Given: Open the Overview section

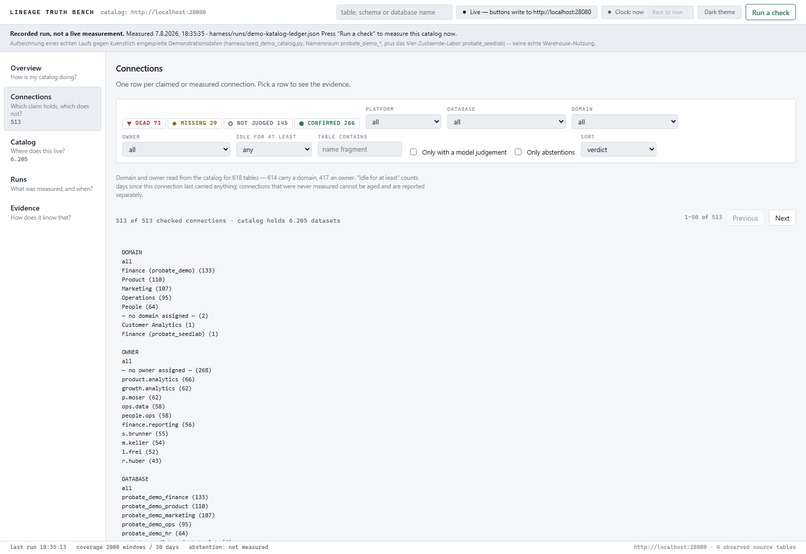Looking at the screenshot, I should click(x=52, y=72).
